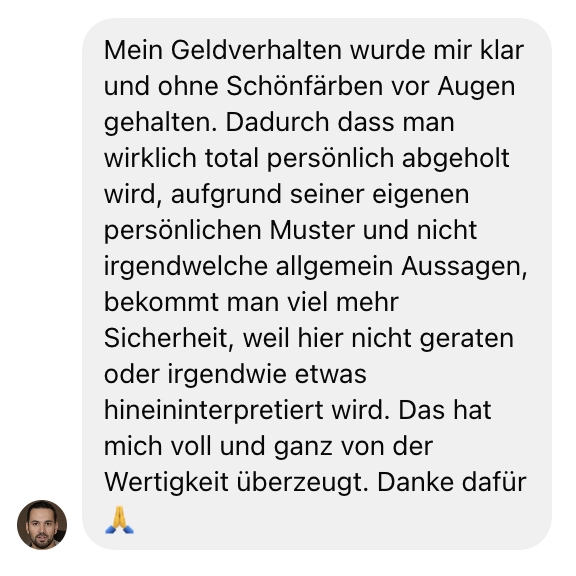Open the sender's profile picture avatar
Image resolution: width=576 pixels, height=576 pixels.
click(x=42, y=525)
